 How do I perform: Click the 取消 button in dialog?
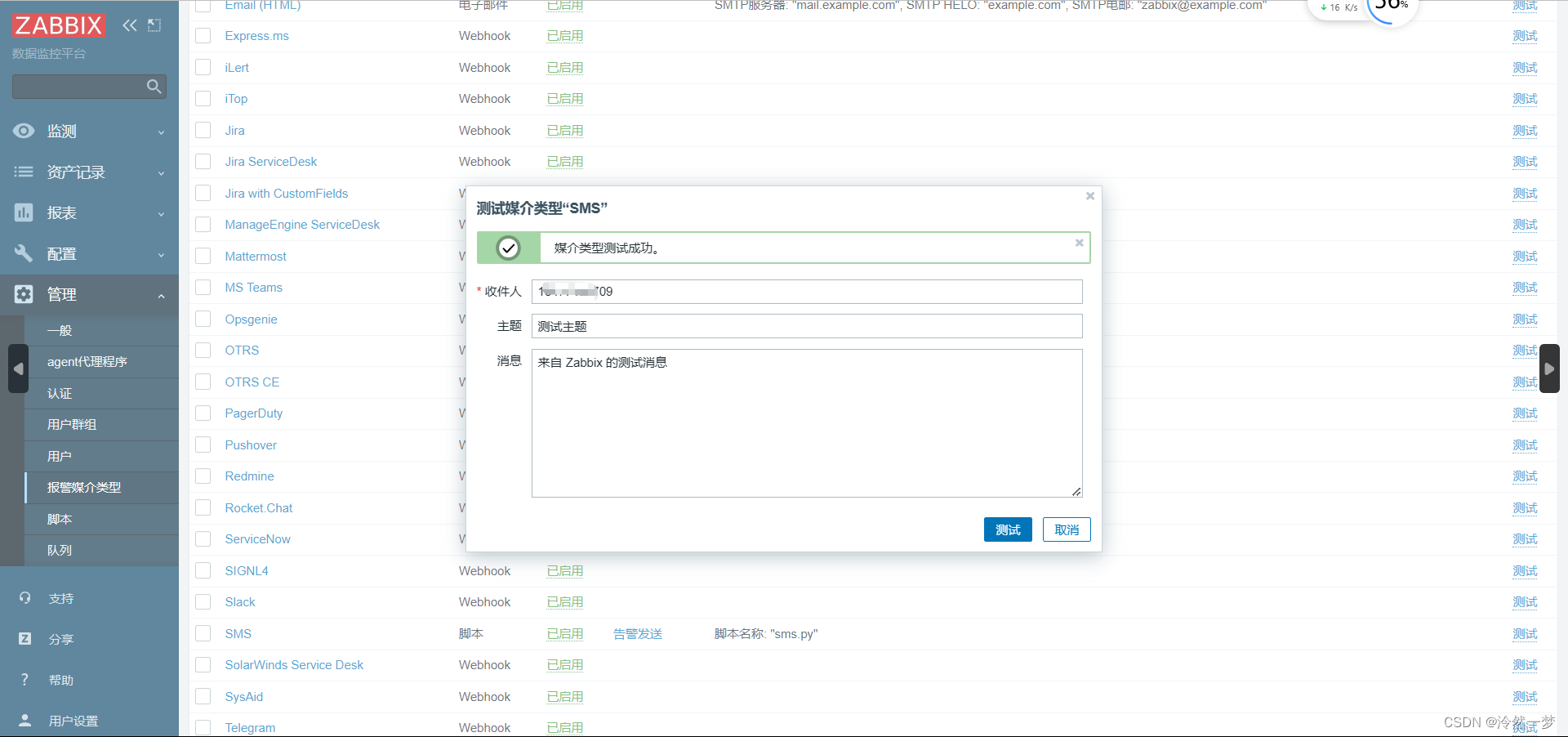(1067, 529)
